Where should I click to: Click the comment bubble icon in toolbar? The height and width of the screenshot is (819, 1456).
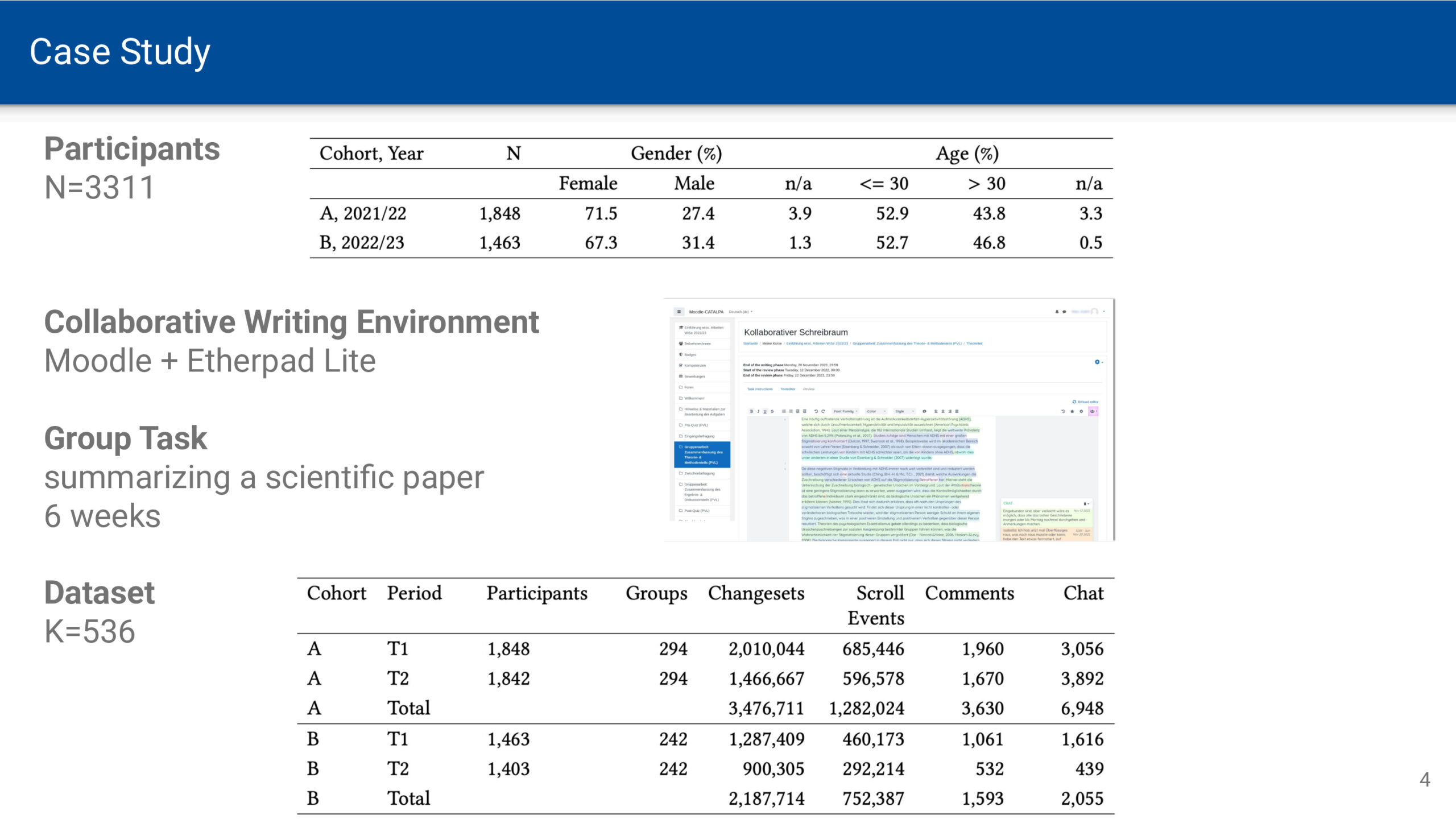click(924, 411)
